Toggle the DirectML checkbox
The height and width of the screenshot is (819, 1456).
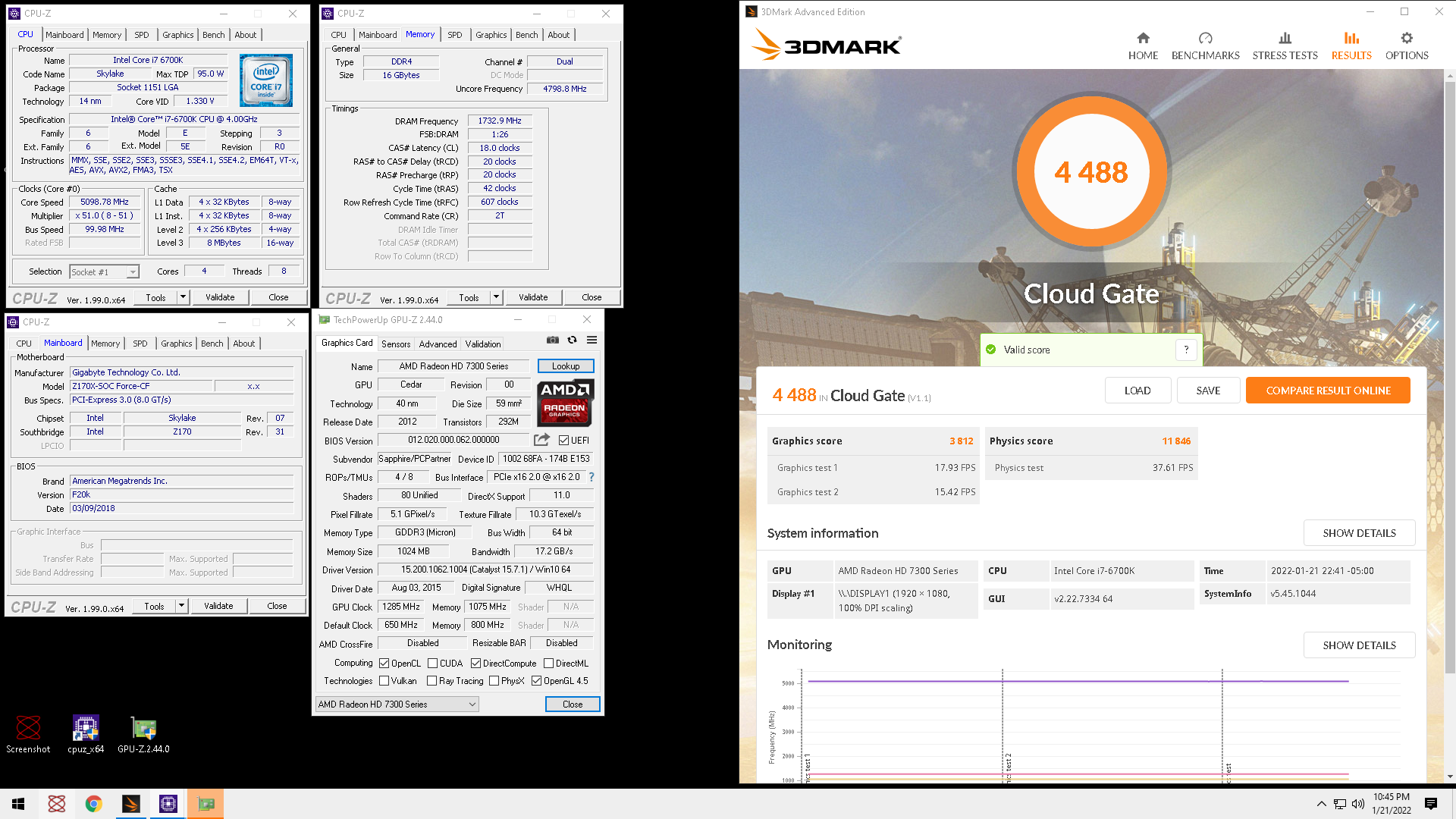548,663
